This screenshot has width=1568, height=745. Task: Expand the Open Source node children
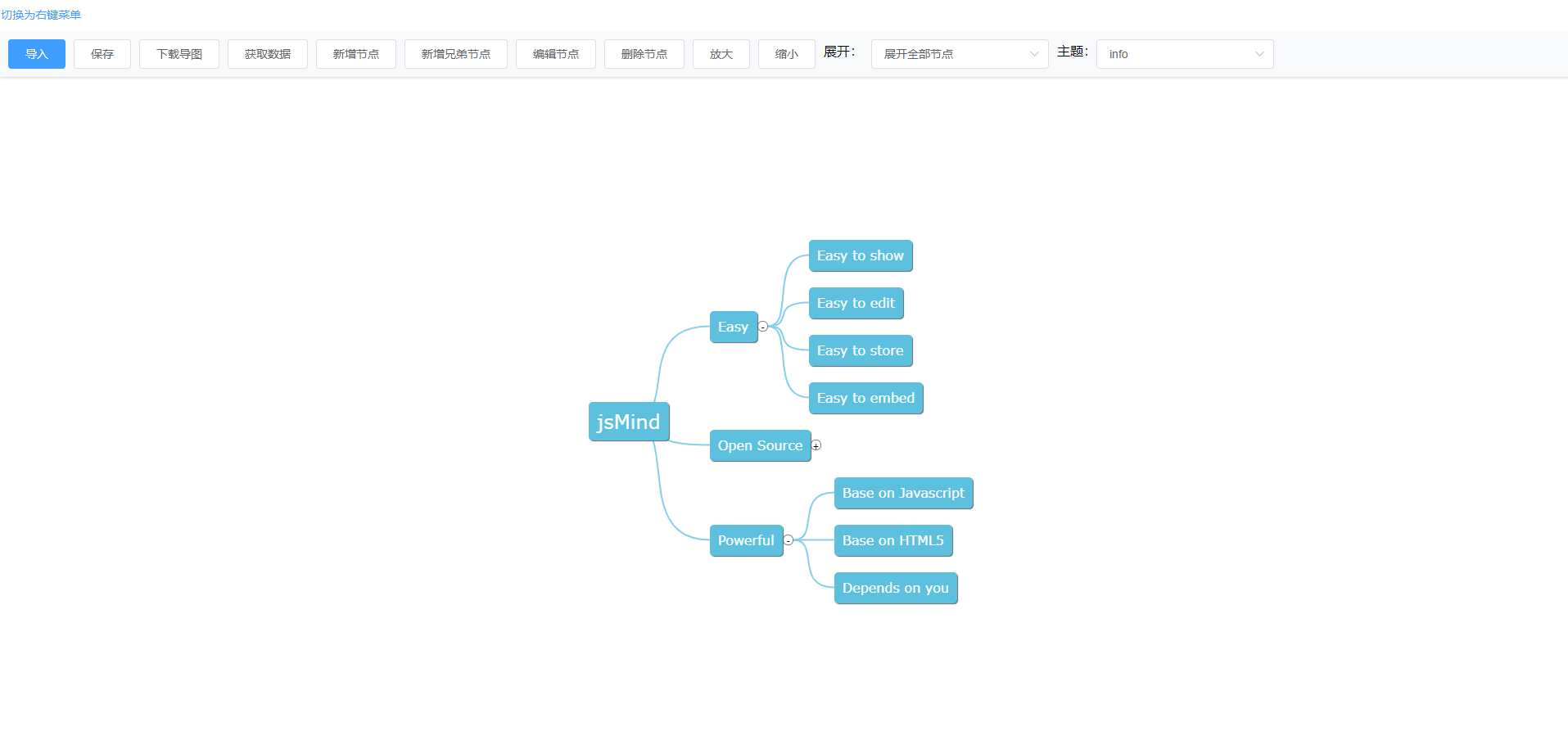pyautogui.click(x=816, y=445)
